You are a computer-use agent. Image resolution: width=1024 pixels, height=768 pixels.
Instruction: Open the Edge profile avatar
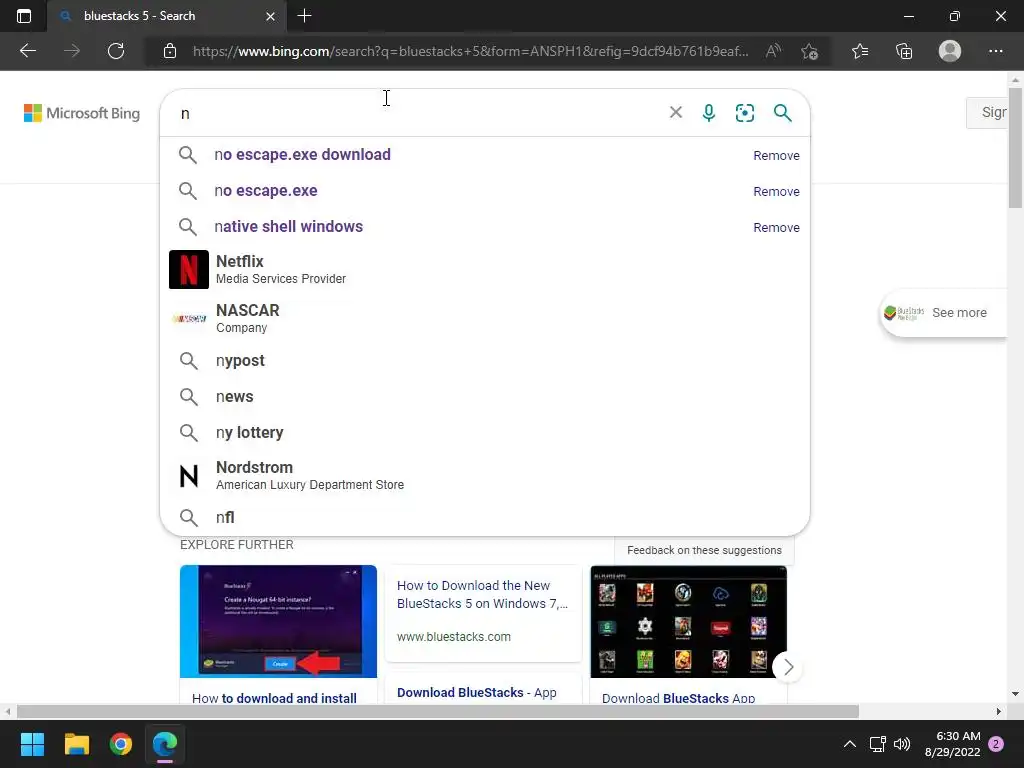tap(950, 51)
